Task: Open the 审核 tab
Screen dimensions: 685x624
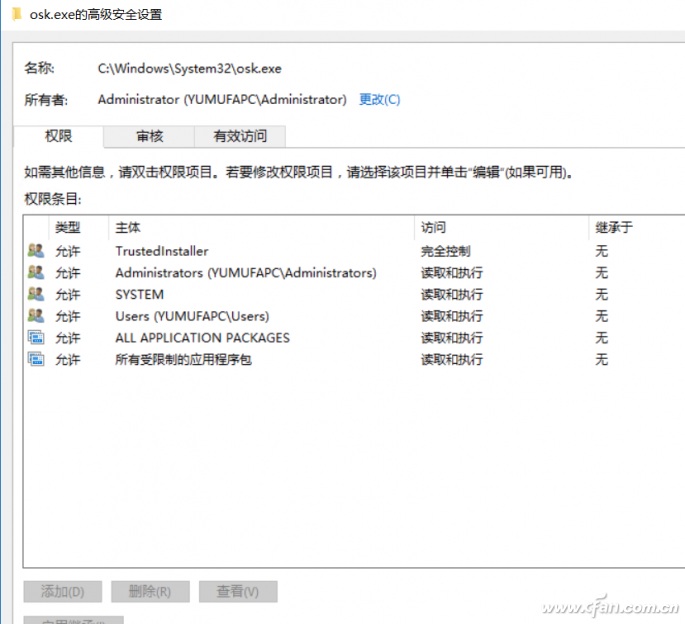Action: [x=149, y=136]
